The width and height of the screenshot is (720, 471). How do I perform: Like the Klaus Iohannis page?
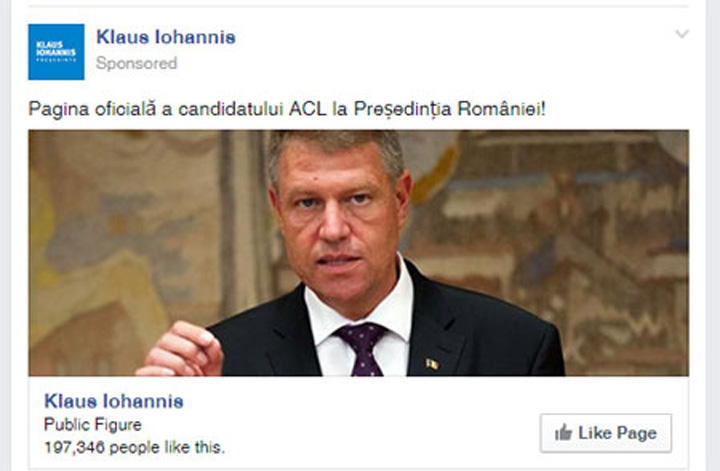[x=606, y=433]
